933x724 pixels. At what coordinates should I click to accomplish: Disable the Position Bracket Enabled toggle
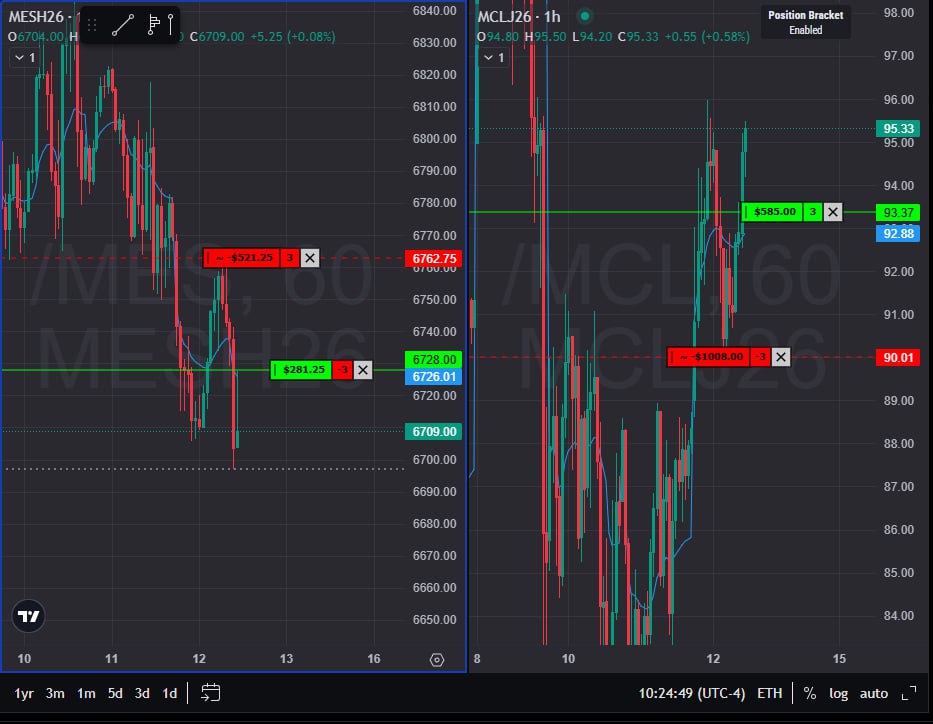805,22
